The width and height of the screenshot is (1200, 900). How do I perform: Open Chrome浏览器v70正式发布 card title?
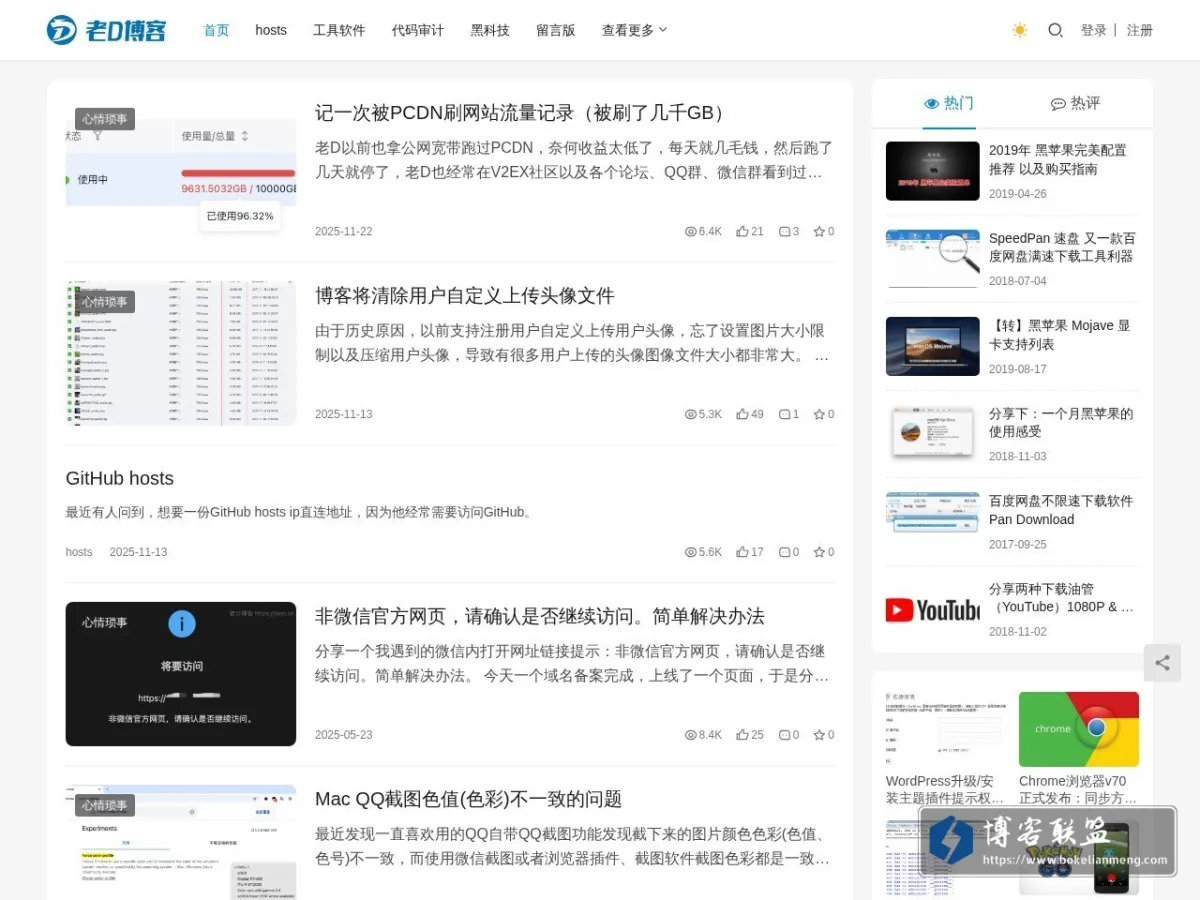point(1079,790)
